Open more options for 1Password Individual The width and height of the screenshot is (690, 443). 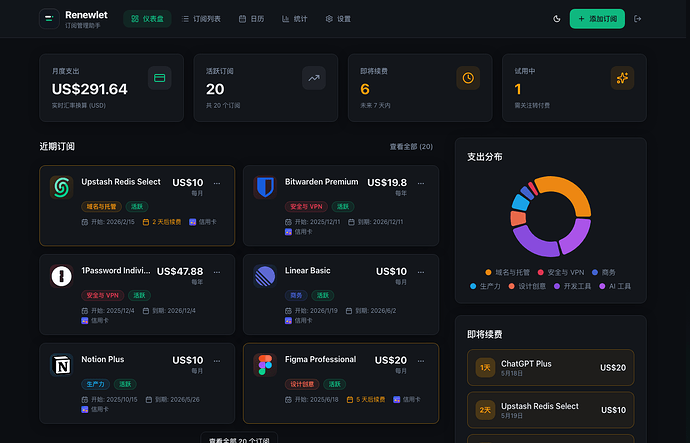coord(217,272)
